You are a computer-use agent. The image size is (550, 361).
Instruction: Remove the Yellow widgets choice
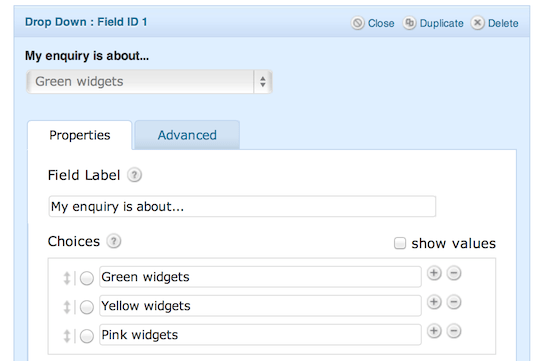click(x=454, y=302)
